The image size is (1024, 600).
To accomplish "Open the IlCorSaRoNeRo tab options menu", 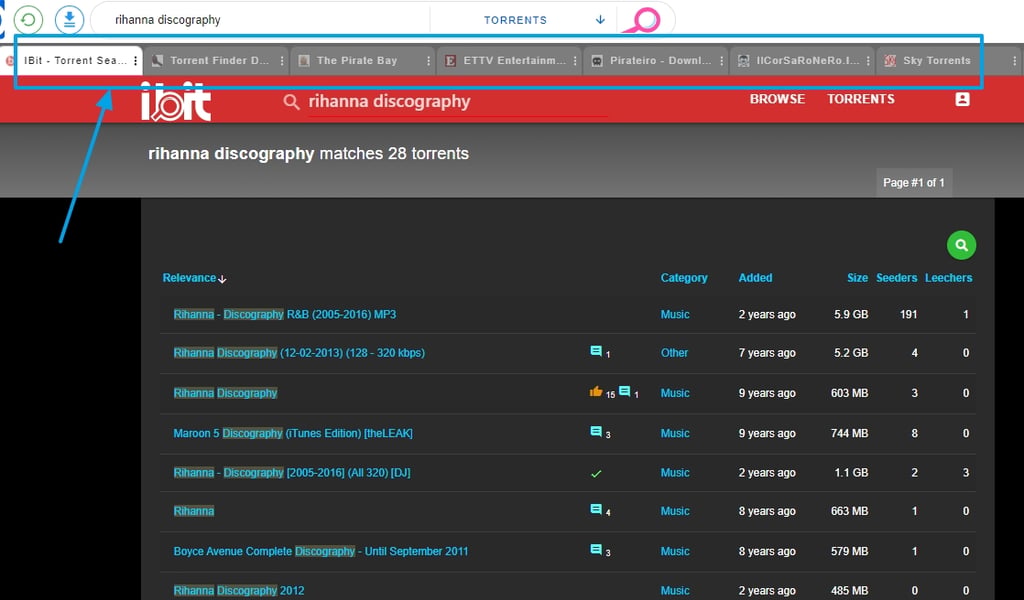I will [868, 61].
